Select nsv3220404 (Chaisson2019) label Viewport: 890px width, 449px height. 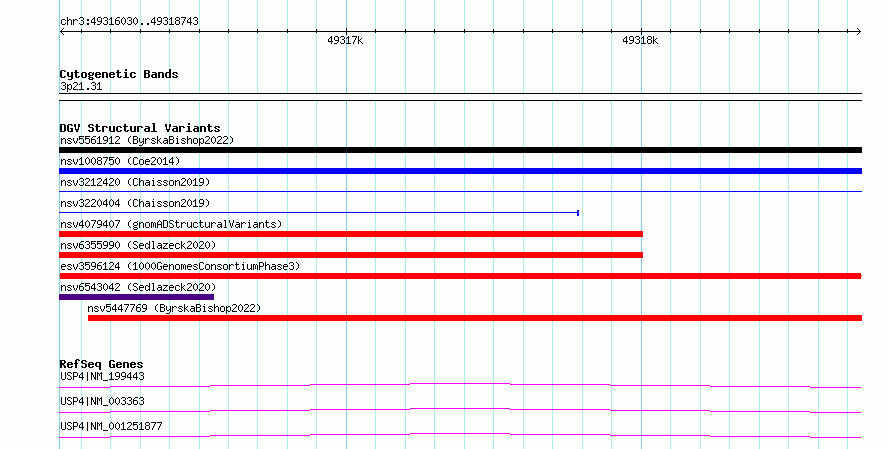[x=135, y=203]
